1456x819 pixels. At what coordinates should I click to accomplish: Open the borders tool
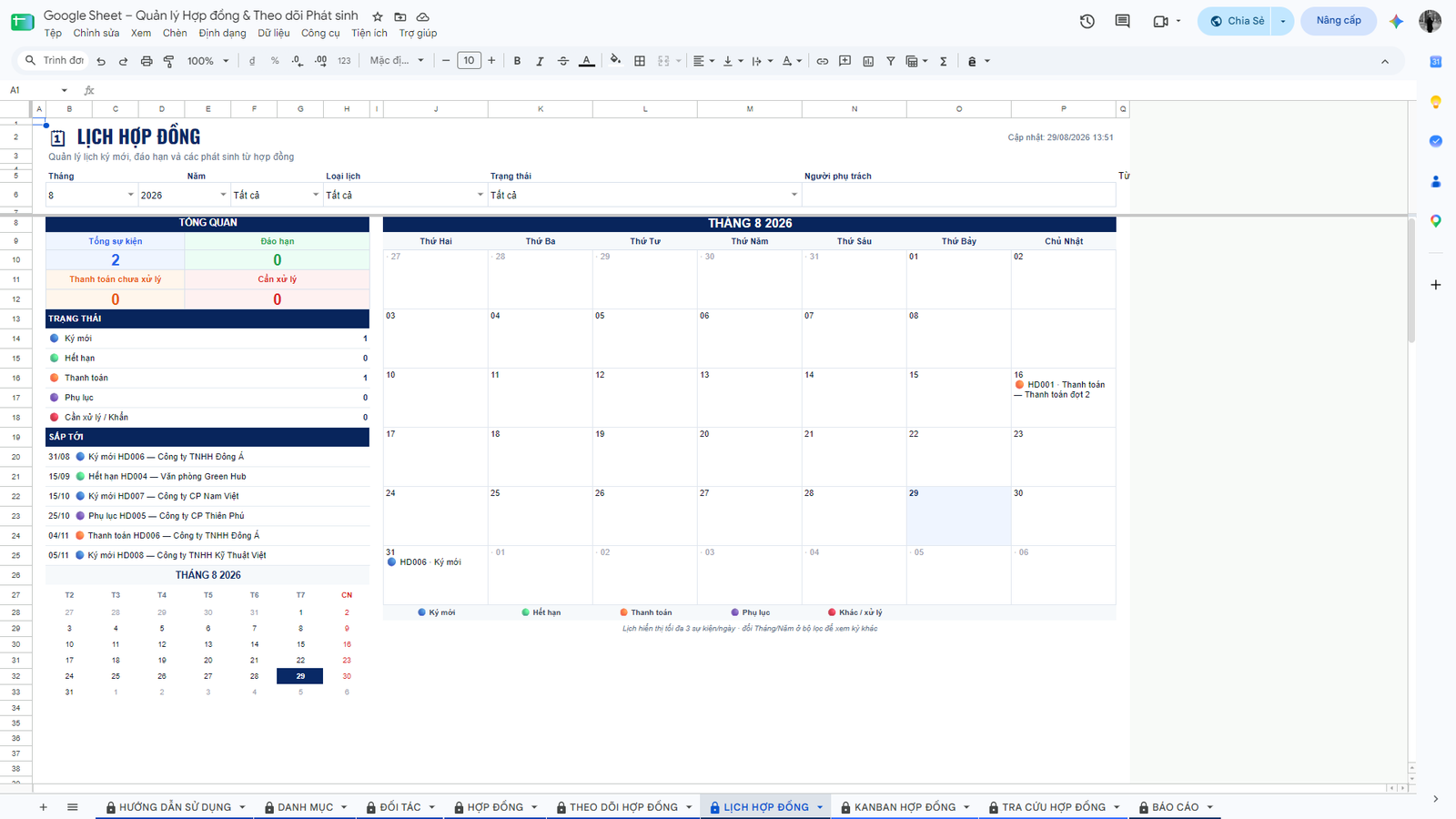(640, 61)
